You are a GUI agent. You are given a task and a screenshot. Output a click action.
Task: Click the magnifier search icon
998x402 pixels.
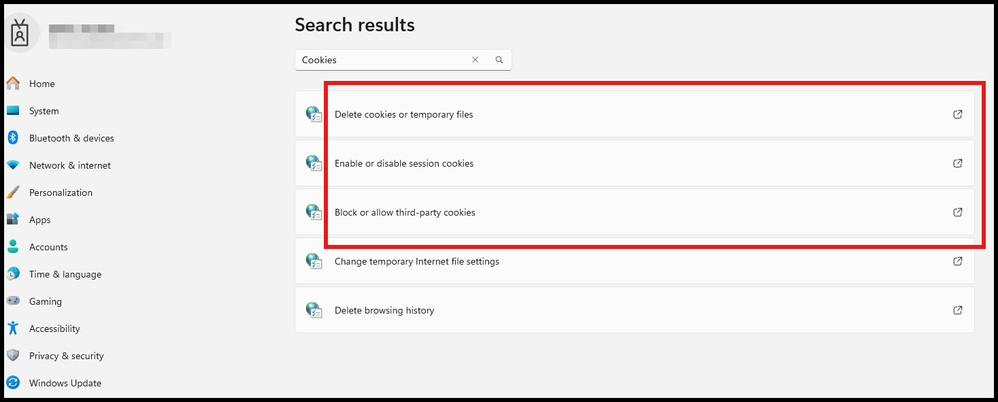pyautogui.click(x=499, y=60)
